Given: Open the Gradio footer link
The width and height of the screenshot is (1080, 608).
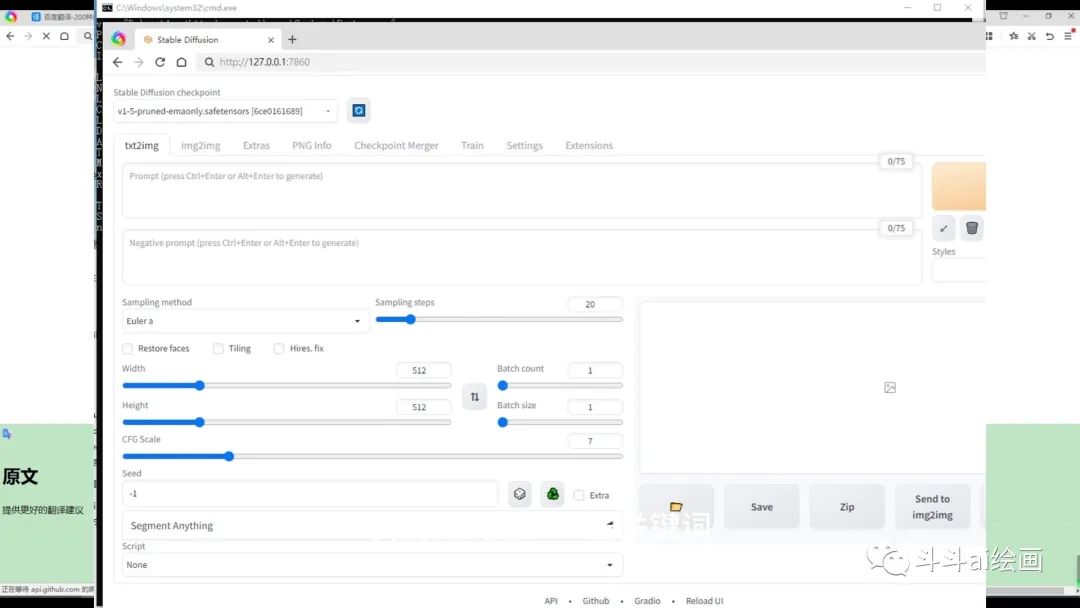Looking at the screenshot, I should (647, 601).
